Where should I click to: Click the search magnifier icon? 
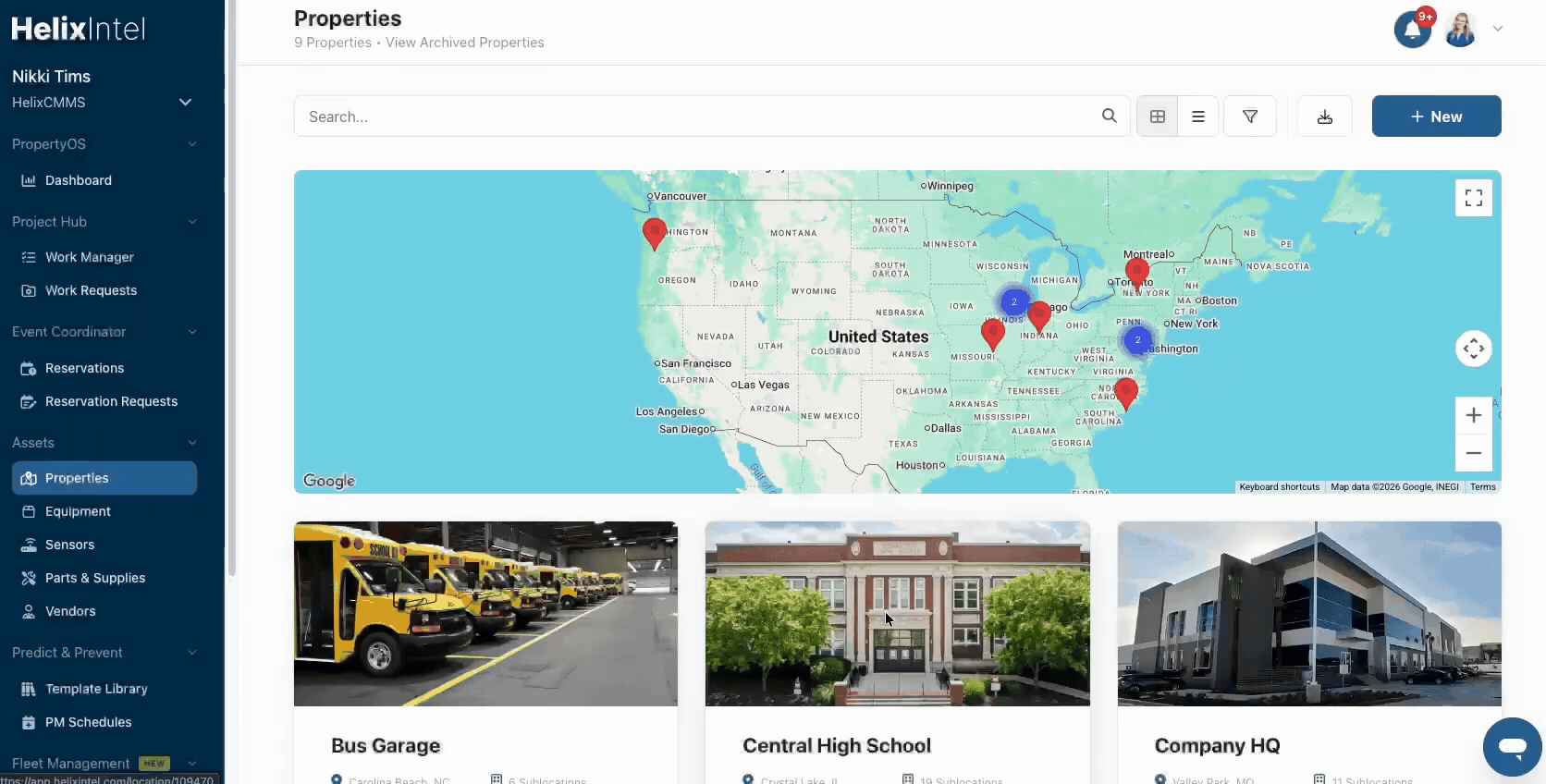(x=1110, y=116)
